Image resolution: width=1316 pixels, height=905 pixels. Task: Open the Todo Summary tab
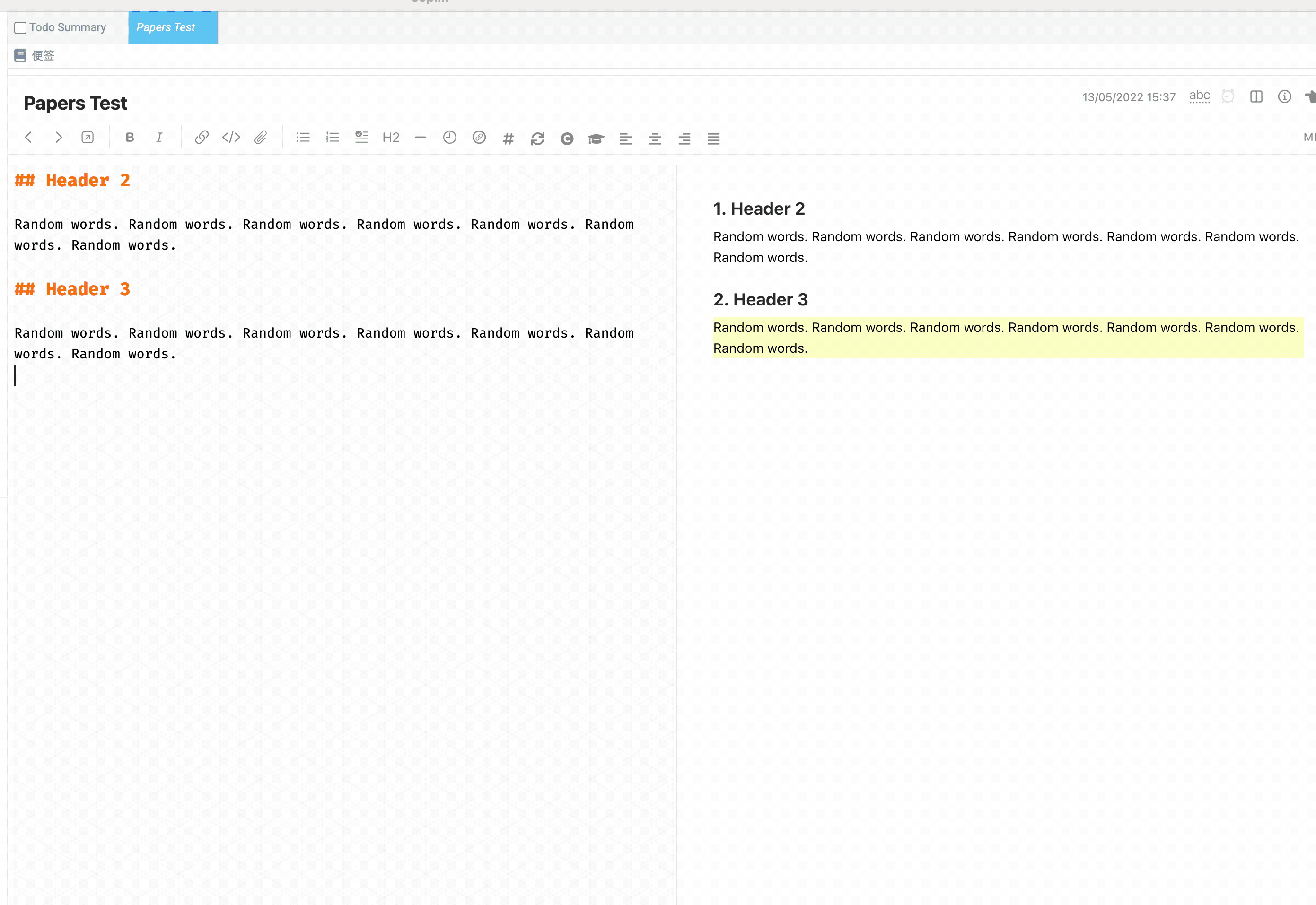pyautogui.click(x=68, y=27)
